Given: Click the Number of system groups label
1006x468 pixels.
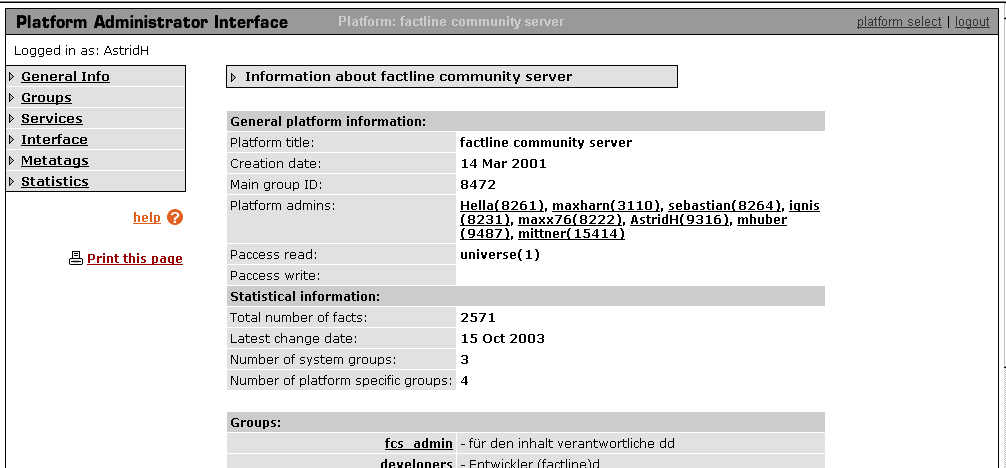Looking at the screenshot, I should tap(313, 360).
